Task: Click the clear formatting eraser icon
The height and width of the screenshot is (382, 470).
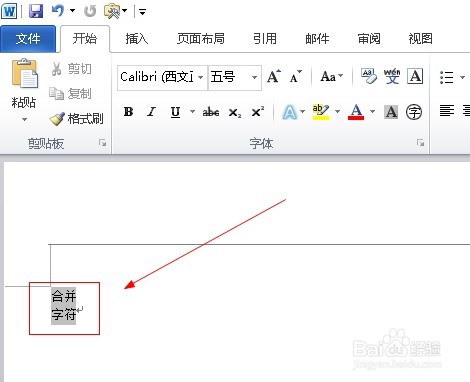Action: 369,76
